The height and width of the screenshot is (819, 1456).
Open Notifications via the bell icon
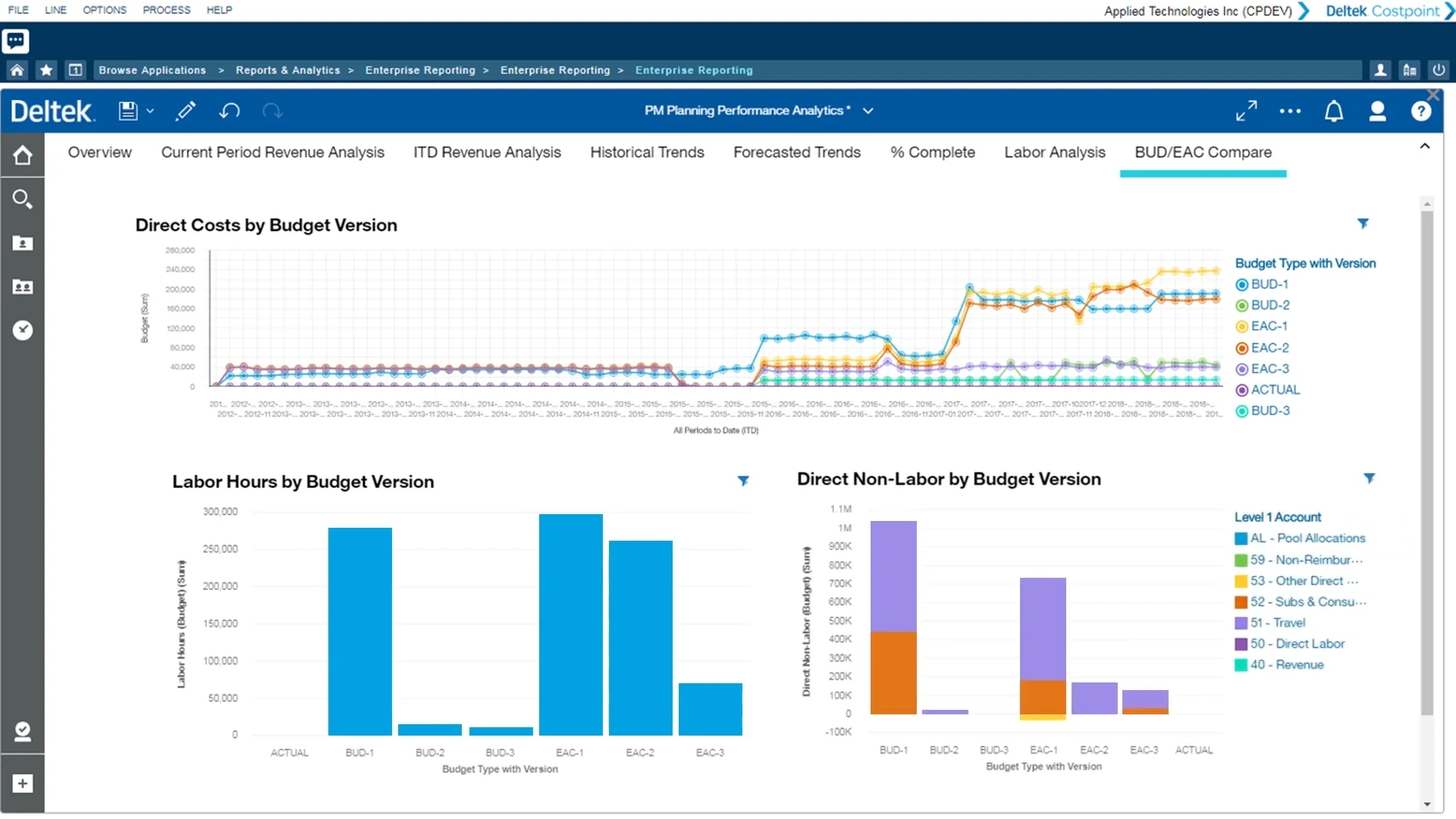coord(1334,111)
